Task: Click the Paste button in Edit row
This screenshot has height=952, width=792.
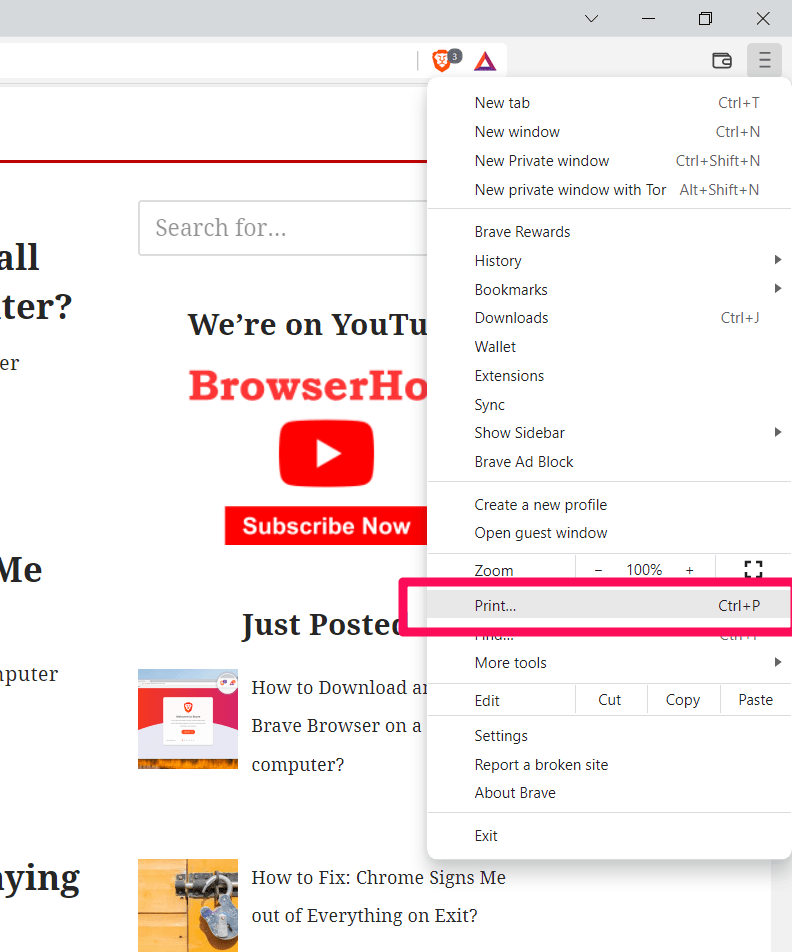Action: tap(756, 700)
